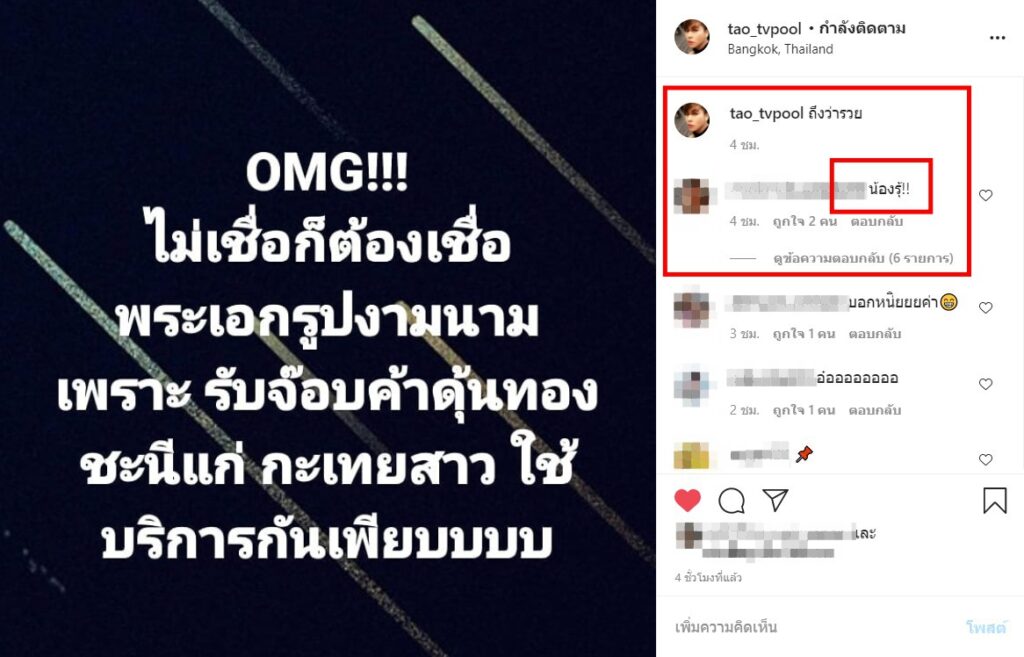Save the post with the bookmark icon

pyautogui.click(x=995, y=500)
